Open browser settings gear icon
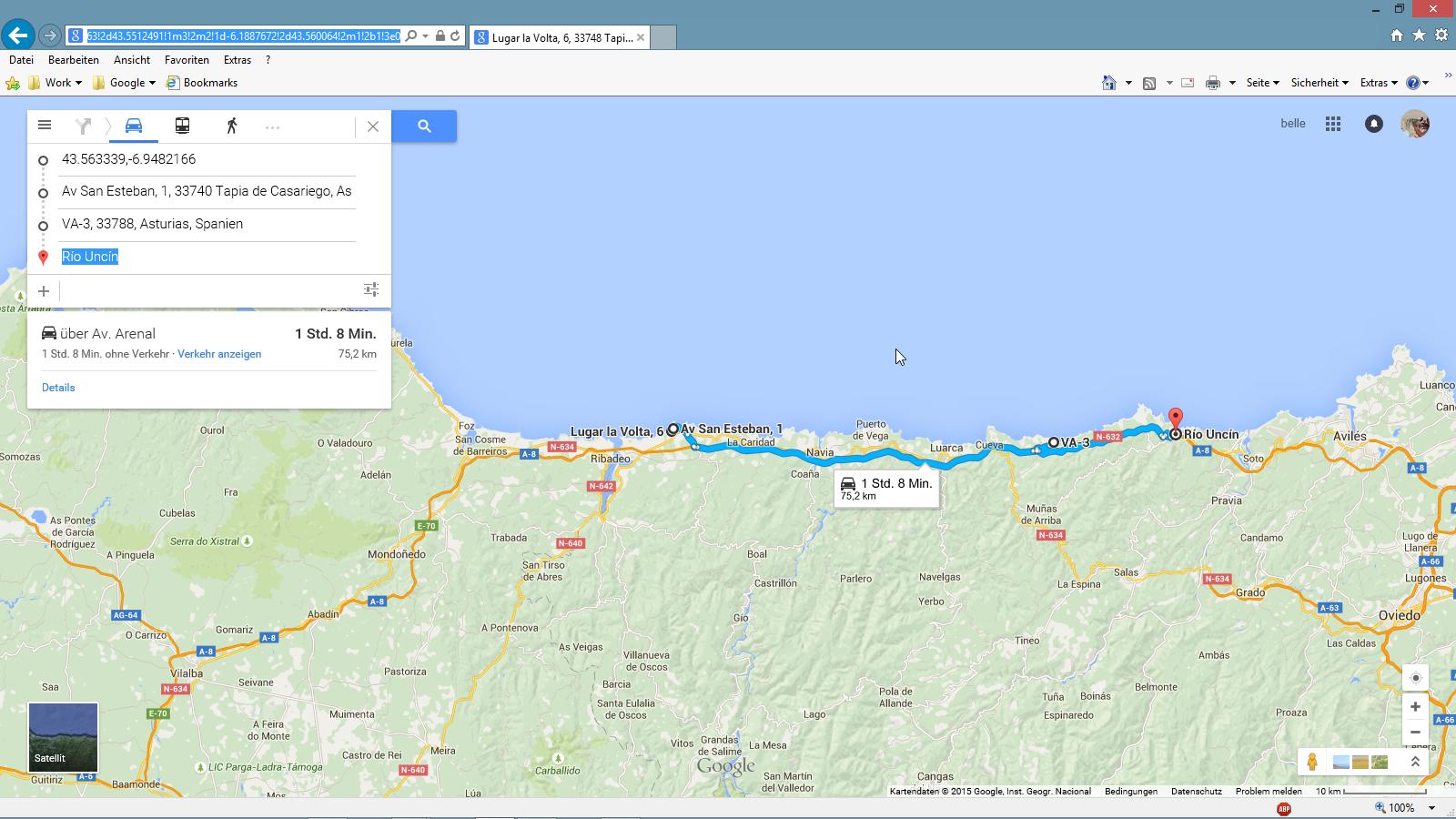Viewport: 1456px width, 819px height. [1441, 35]
